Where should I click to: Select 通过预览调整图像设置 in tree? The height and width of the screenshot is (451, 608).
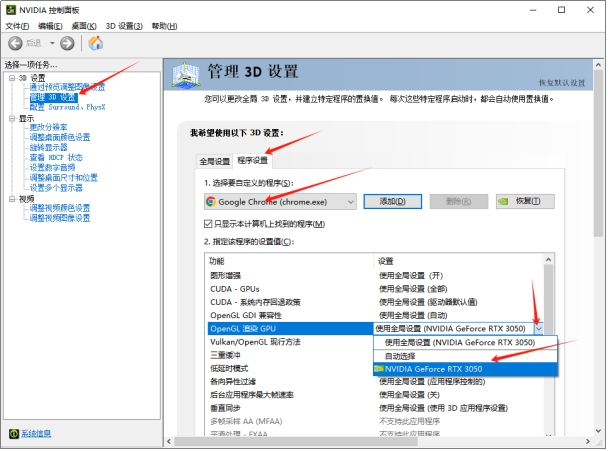67,87
